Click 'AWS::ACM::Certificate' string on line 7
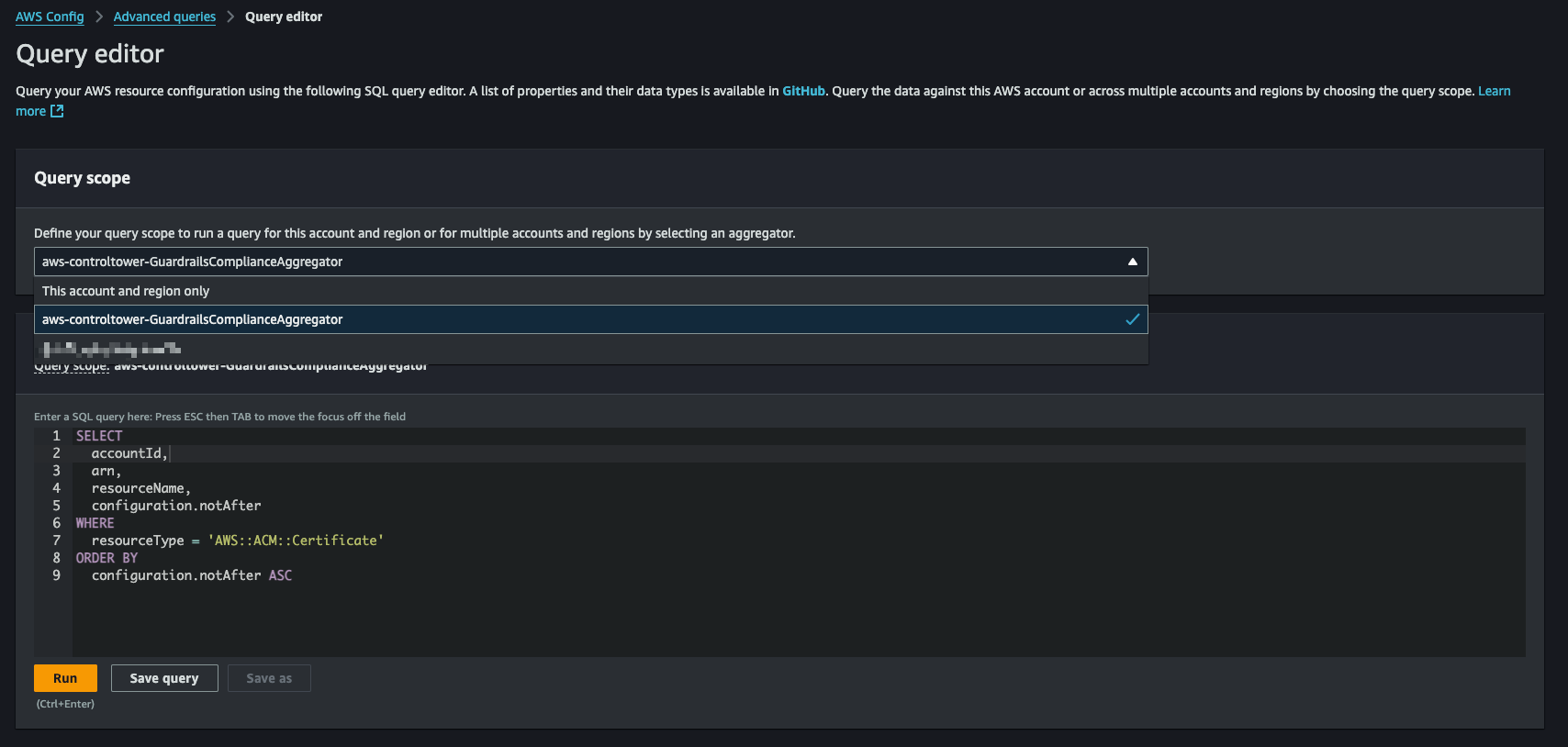The image size is (1568, 747). click(x=296, y=541)
